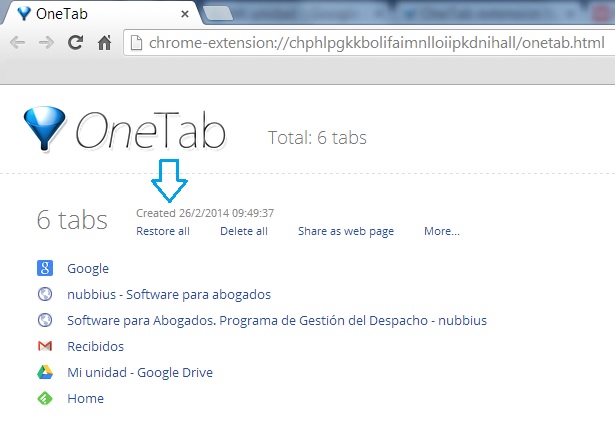Viewport: 615px width, 439px height.
Task: Open the Recibidos saved tab link
Action: pyautogui.click(x=95, y=346)
